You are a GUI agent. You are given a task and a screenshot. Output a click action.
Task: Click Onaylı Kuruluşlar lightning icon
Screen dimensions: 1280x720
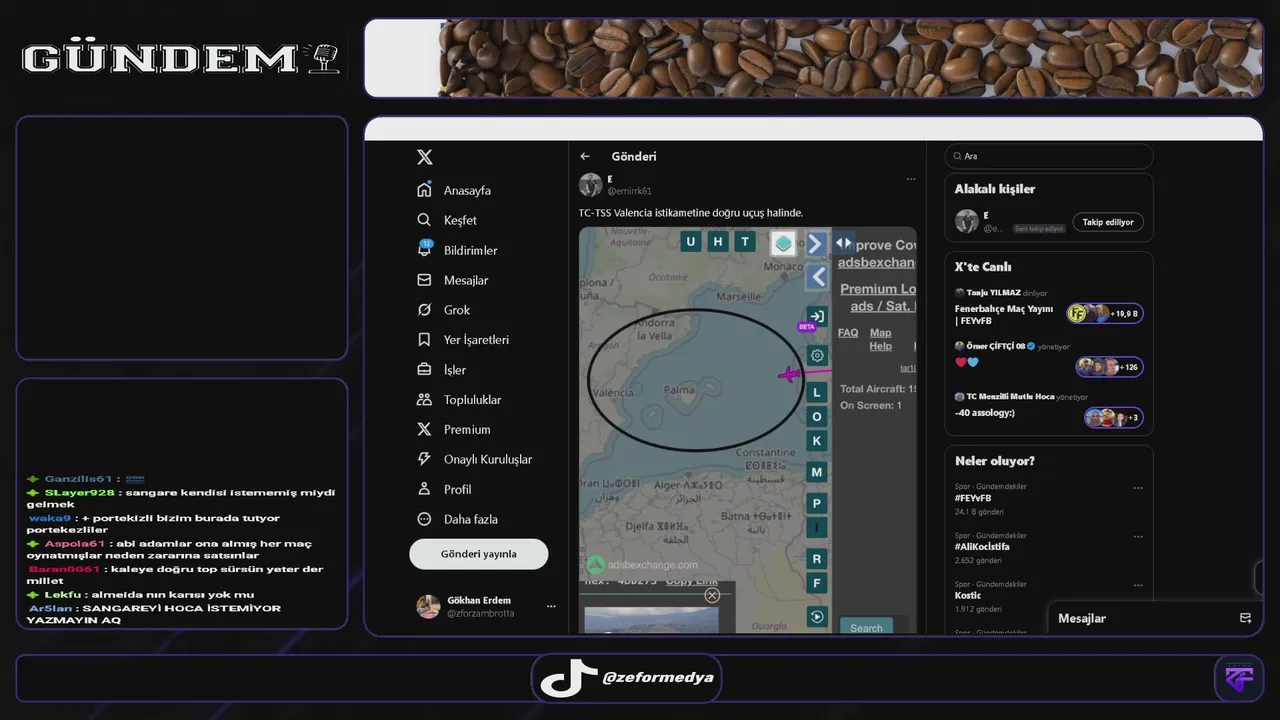[x=424, y=460]
